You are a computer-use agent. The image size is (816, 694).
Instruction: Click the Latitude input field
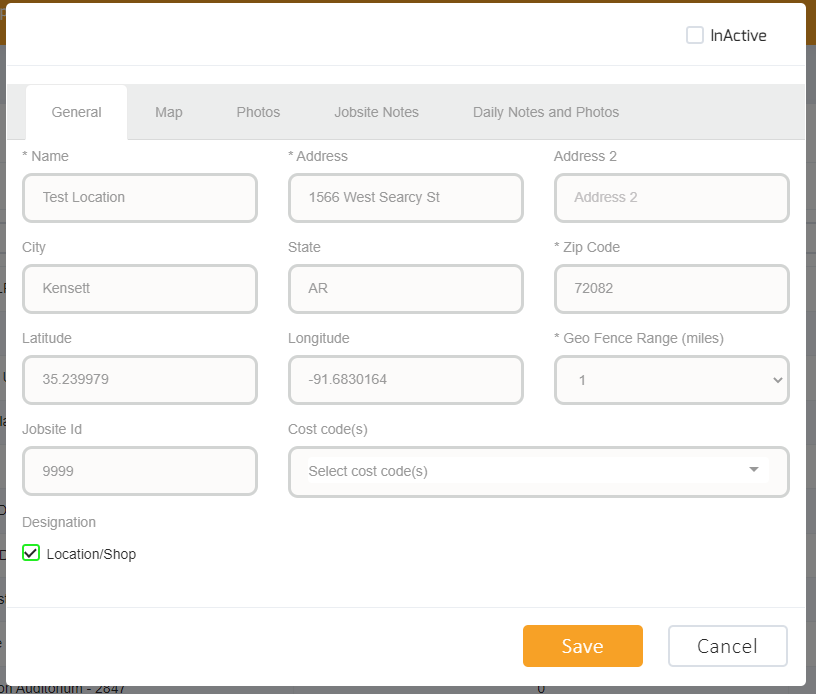pyautogui.click(x=140, y=380)
